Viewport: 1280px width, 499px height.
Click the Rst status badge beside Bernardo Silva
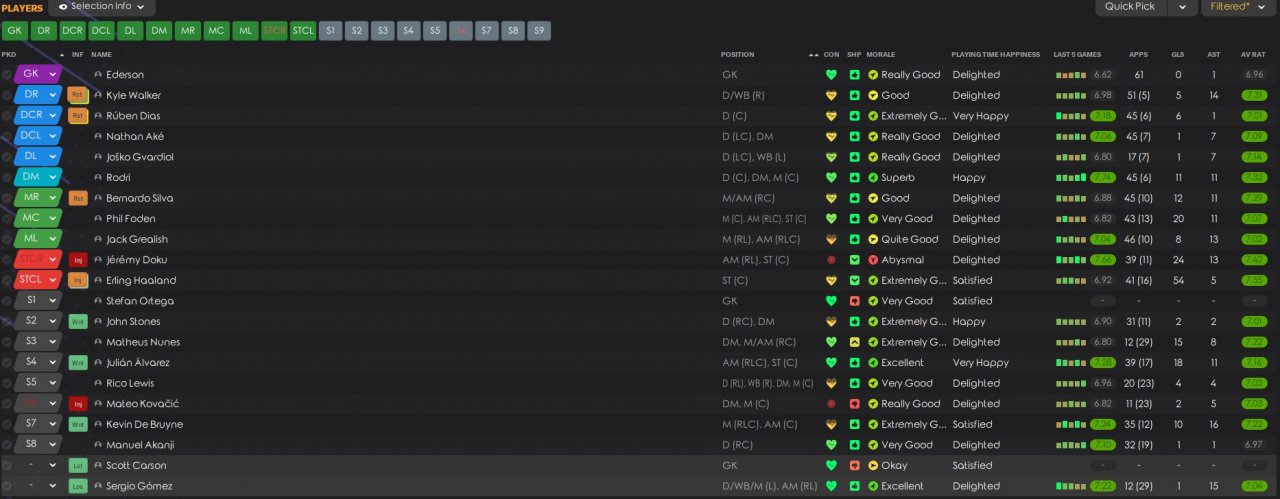tap(78, 198)
